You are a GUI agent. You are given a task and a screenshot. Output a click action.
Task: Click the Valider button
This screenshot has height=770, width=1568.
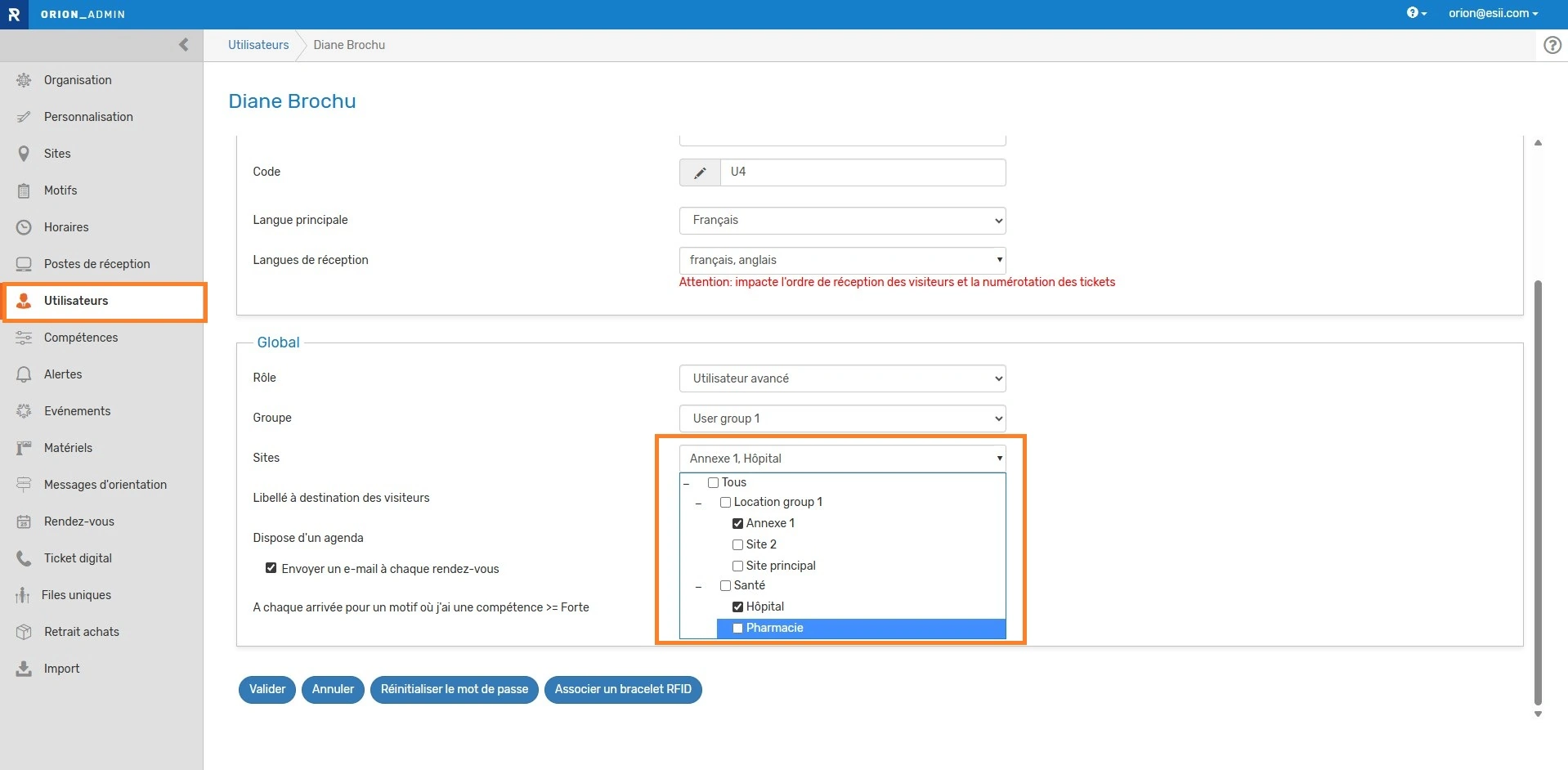[x=267, y=689]
